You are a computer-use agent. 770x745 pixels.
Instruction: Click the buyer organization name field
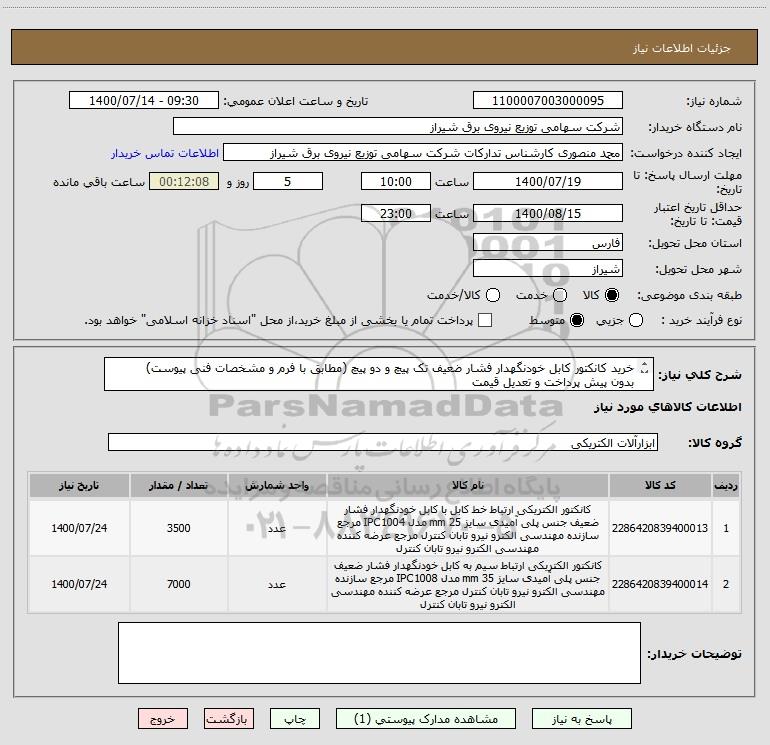pos(398,127)
